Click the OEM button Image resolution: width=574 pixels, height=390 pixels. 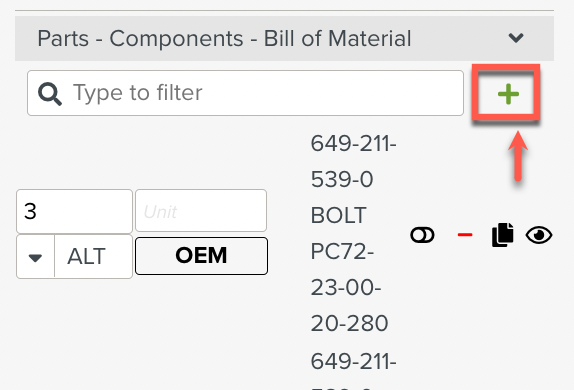click(201, 256)
